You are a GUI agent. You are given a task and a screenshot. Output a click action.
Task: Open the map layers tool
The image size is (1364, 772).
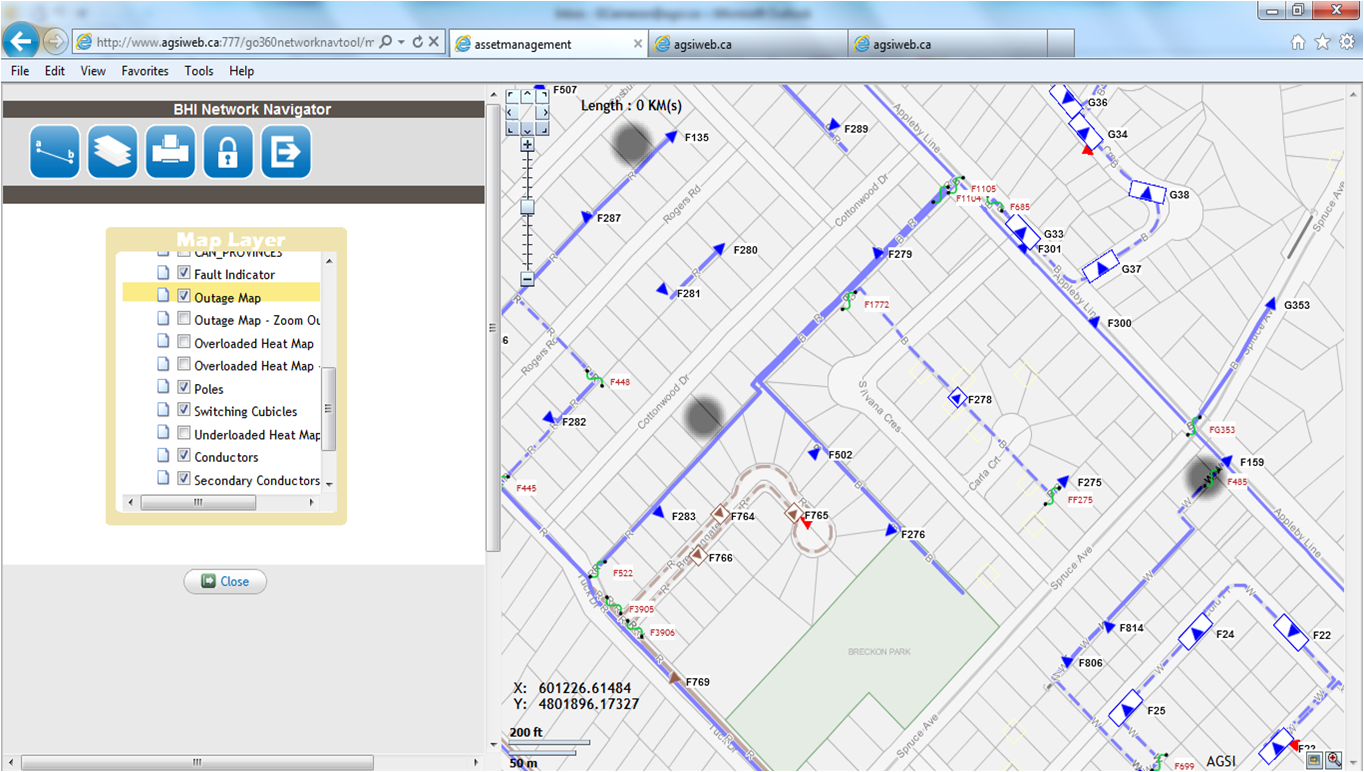pyautogui.click(x=113, y=152)
